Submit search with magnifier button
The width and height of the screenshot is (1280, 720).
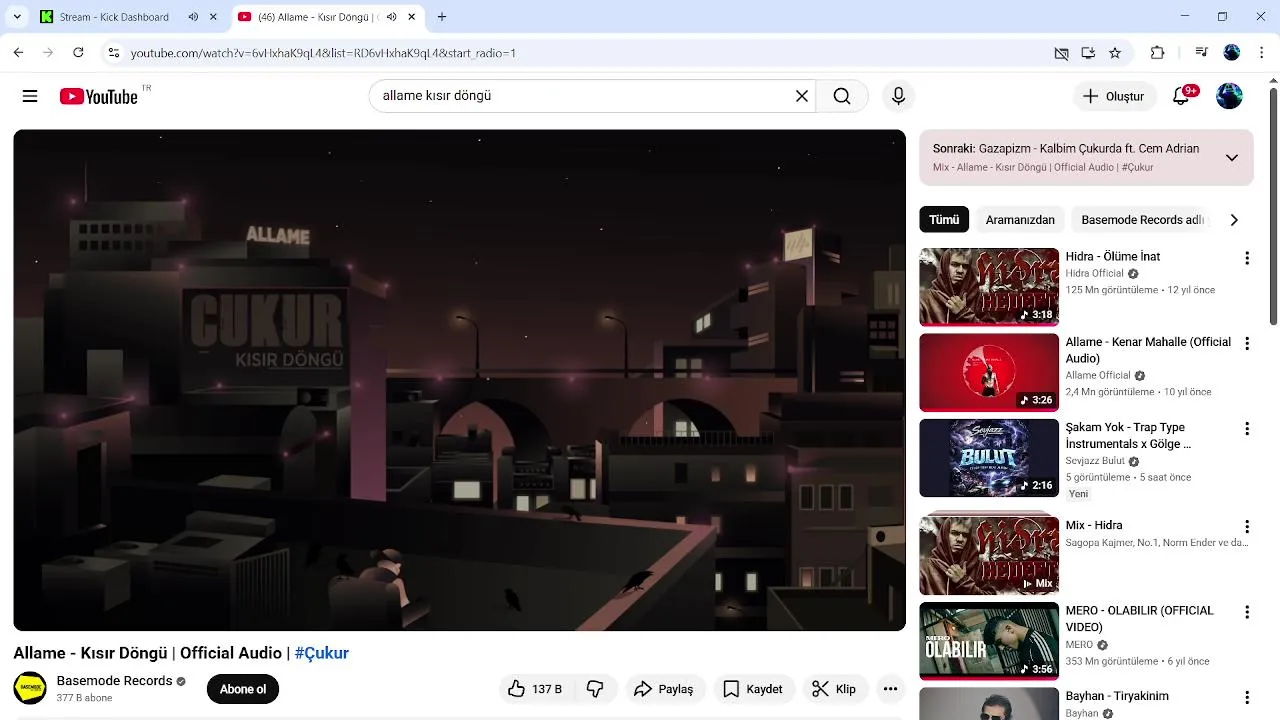tap(842, 96)
